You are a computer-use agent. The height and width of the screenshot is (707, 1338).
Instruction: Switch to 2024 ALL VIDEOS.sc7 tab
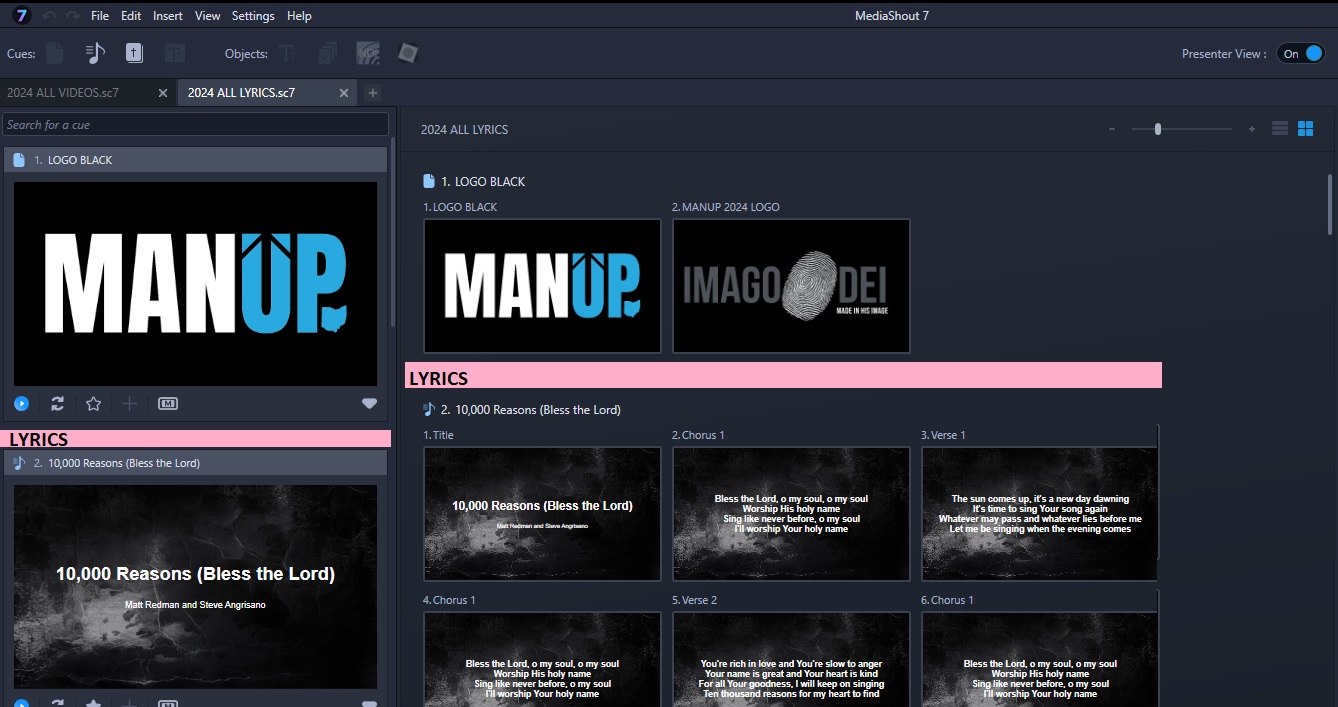(x=64, y=93)
